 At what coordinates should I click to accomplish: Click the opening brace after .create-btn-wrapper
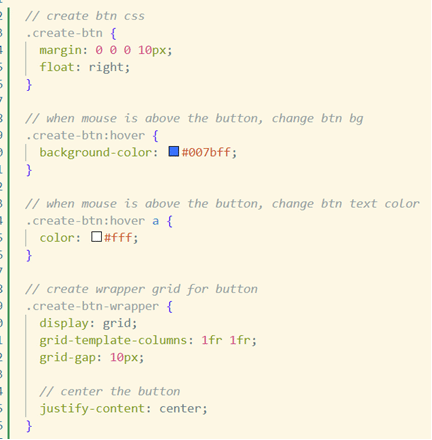coord(170,306)
